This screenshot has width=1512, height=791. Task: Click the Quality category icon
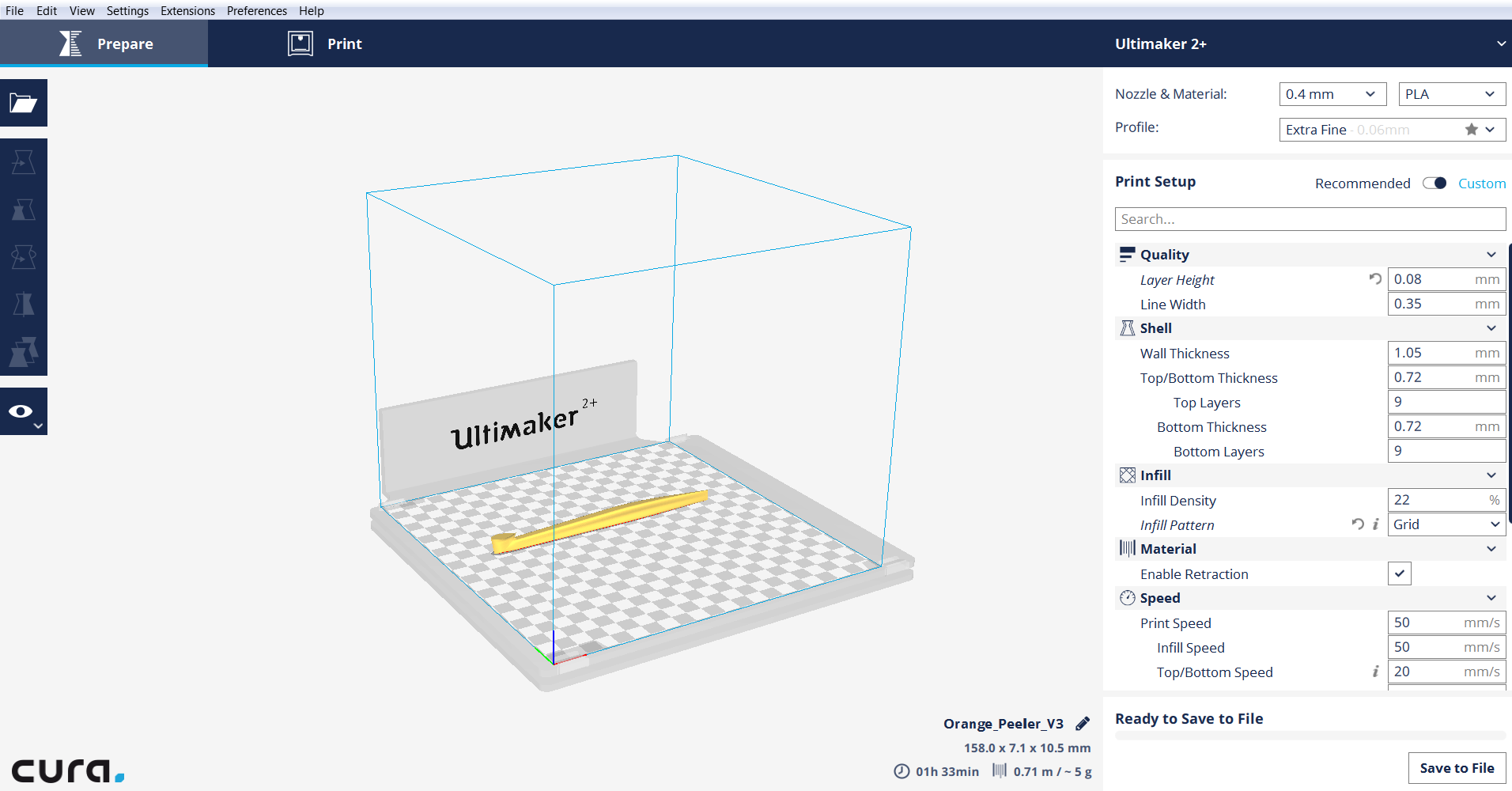click(x=1127, y=254)
